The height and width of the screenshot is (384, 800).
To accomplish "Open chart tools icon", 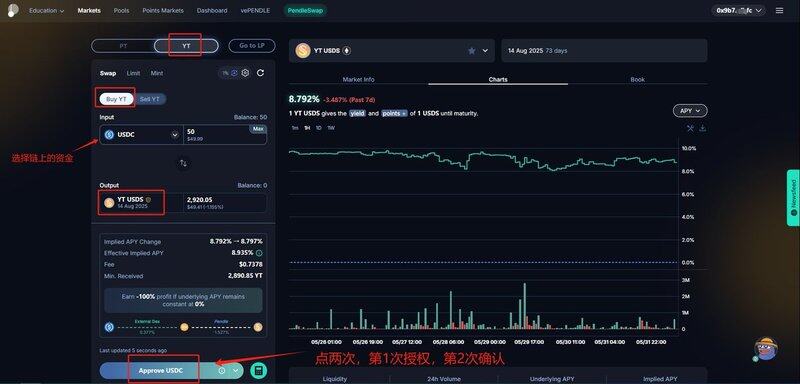I will (690, 128).
